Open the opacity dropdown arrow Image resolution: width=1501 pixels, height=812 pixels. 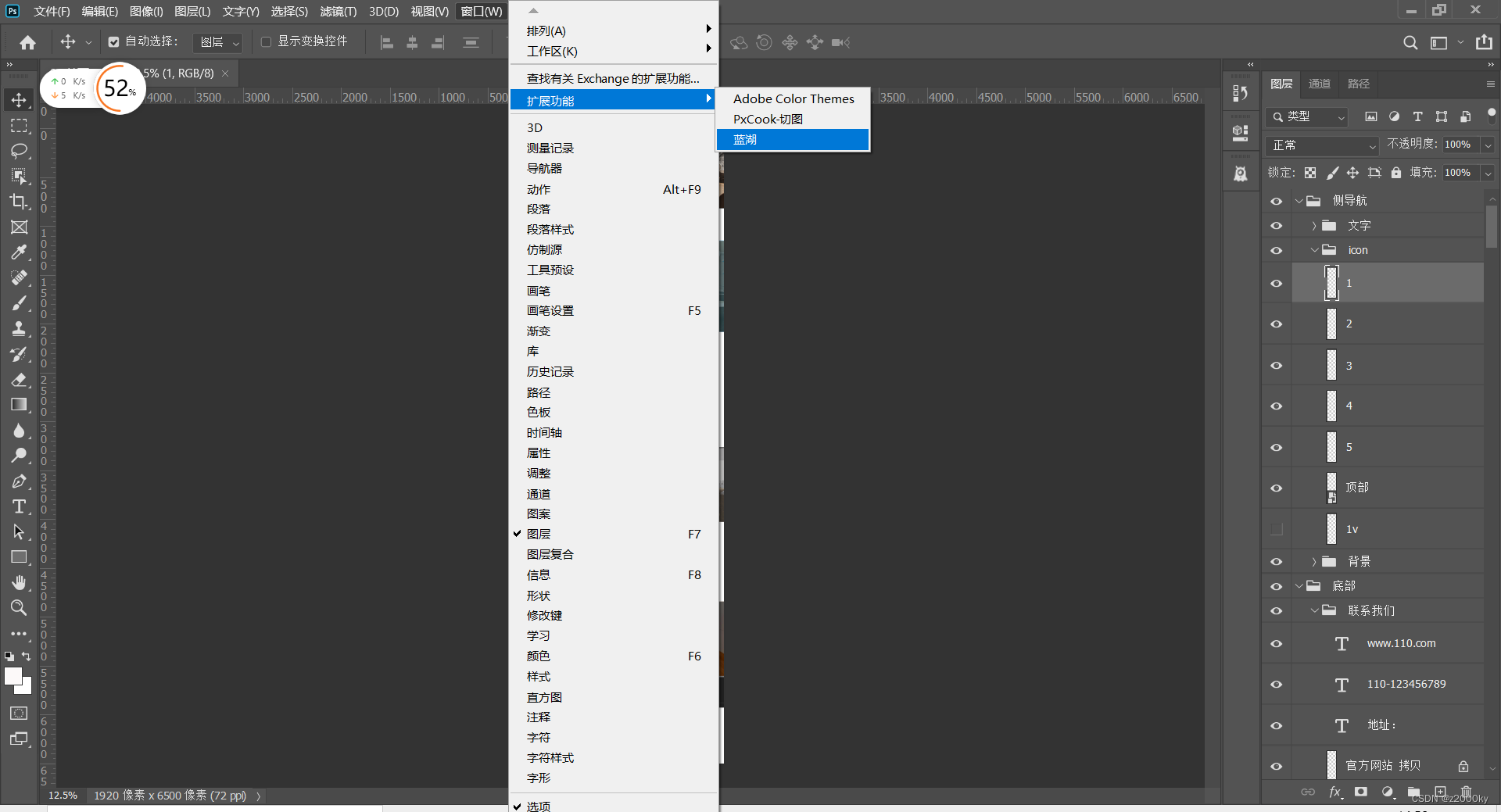point(1488,145)
